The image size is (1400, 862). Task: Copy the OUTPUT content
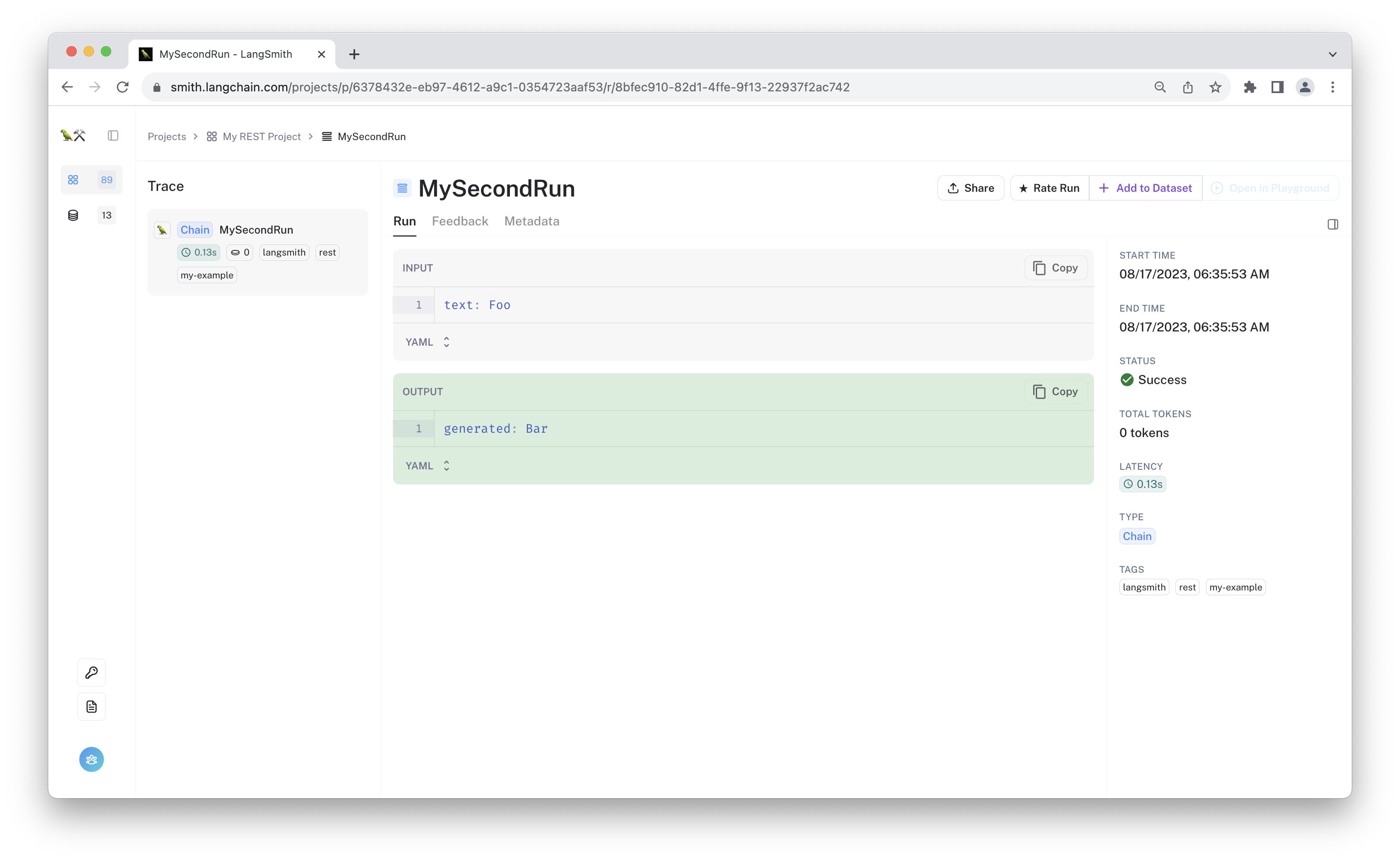tap(1056, 392)
